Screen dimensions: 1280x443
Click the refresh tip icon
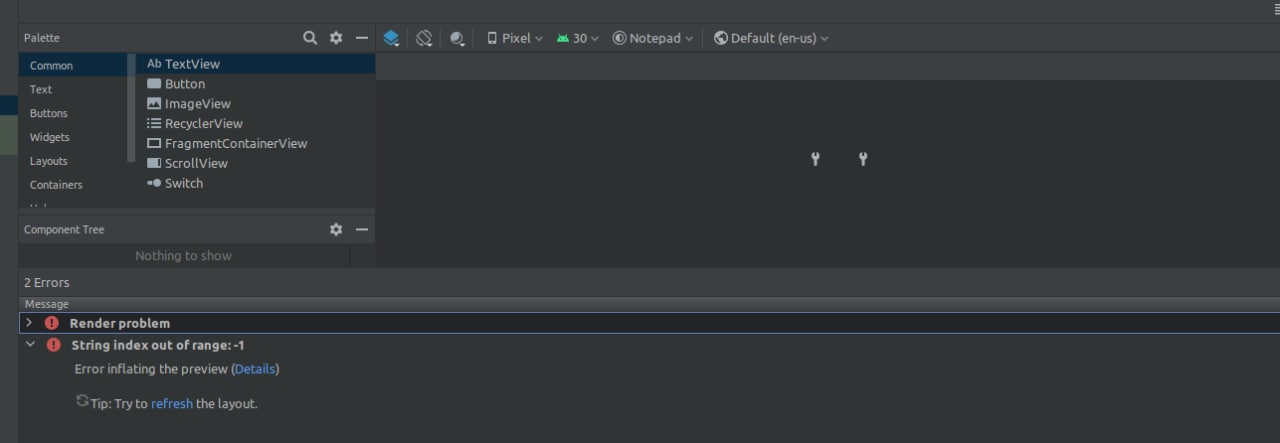click(x=82, y=401)
